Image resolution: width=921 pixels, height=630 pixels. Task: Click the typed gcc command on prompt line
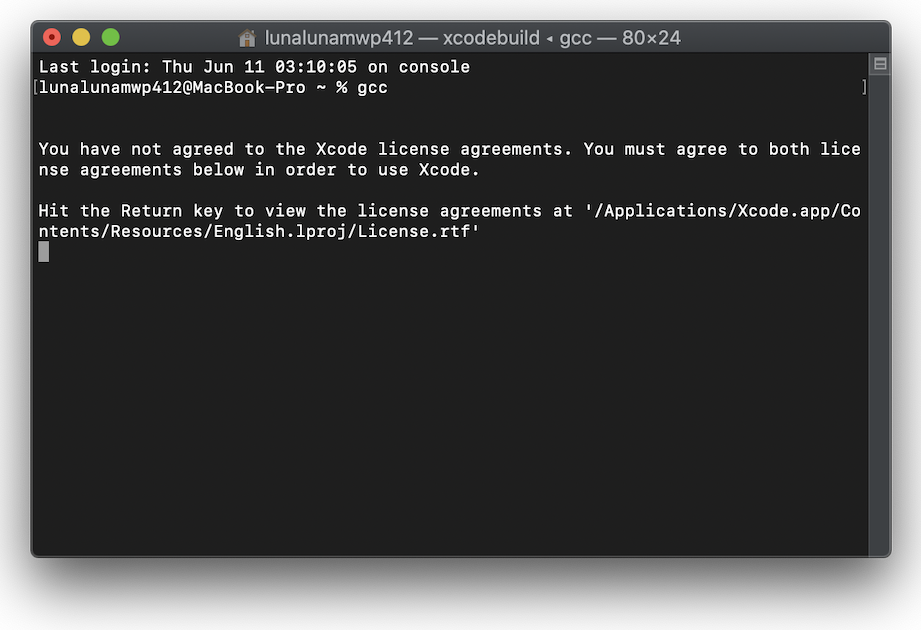click(372, 88)
